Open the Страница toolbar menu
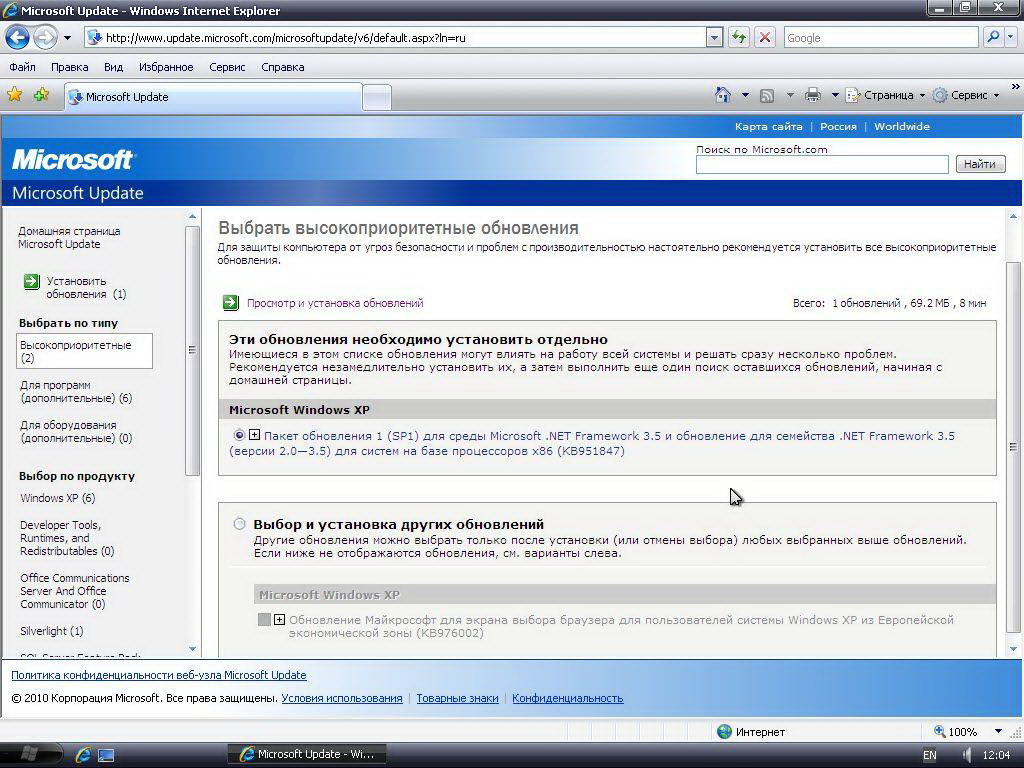The width and height of the screenshot is (1024, 768). coord(886,95)
